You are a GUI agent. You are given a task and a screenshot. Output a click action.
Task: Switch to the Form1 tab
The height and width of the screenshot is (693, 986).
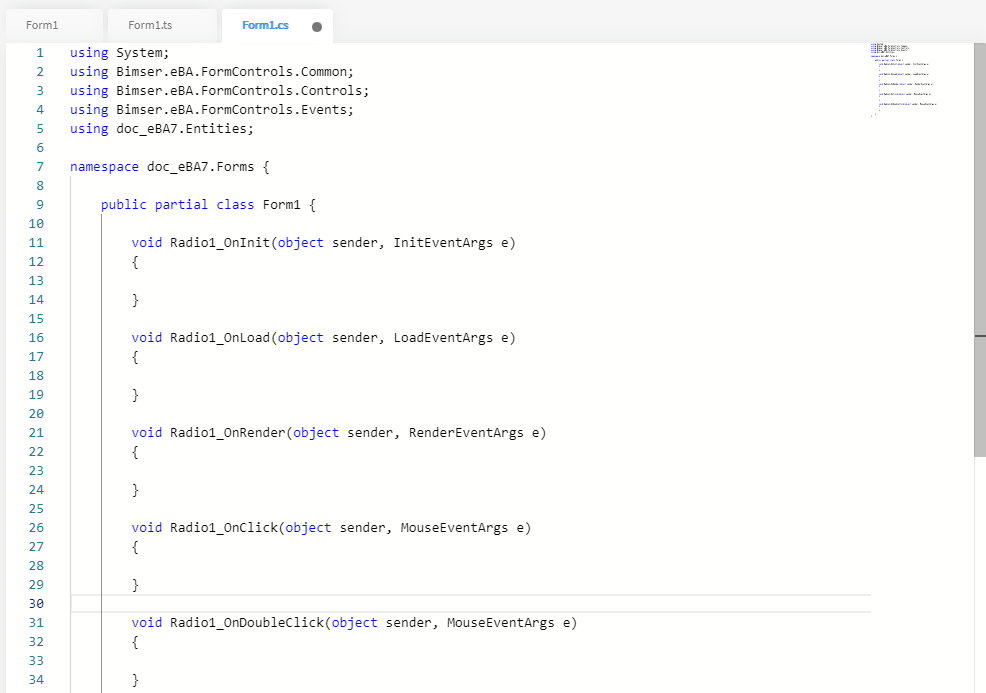43,25
